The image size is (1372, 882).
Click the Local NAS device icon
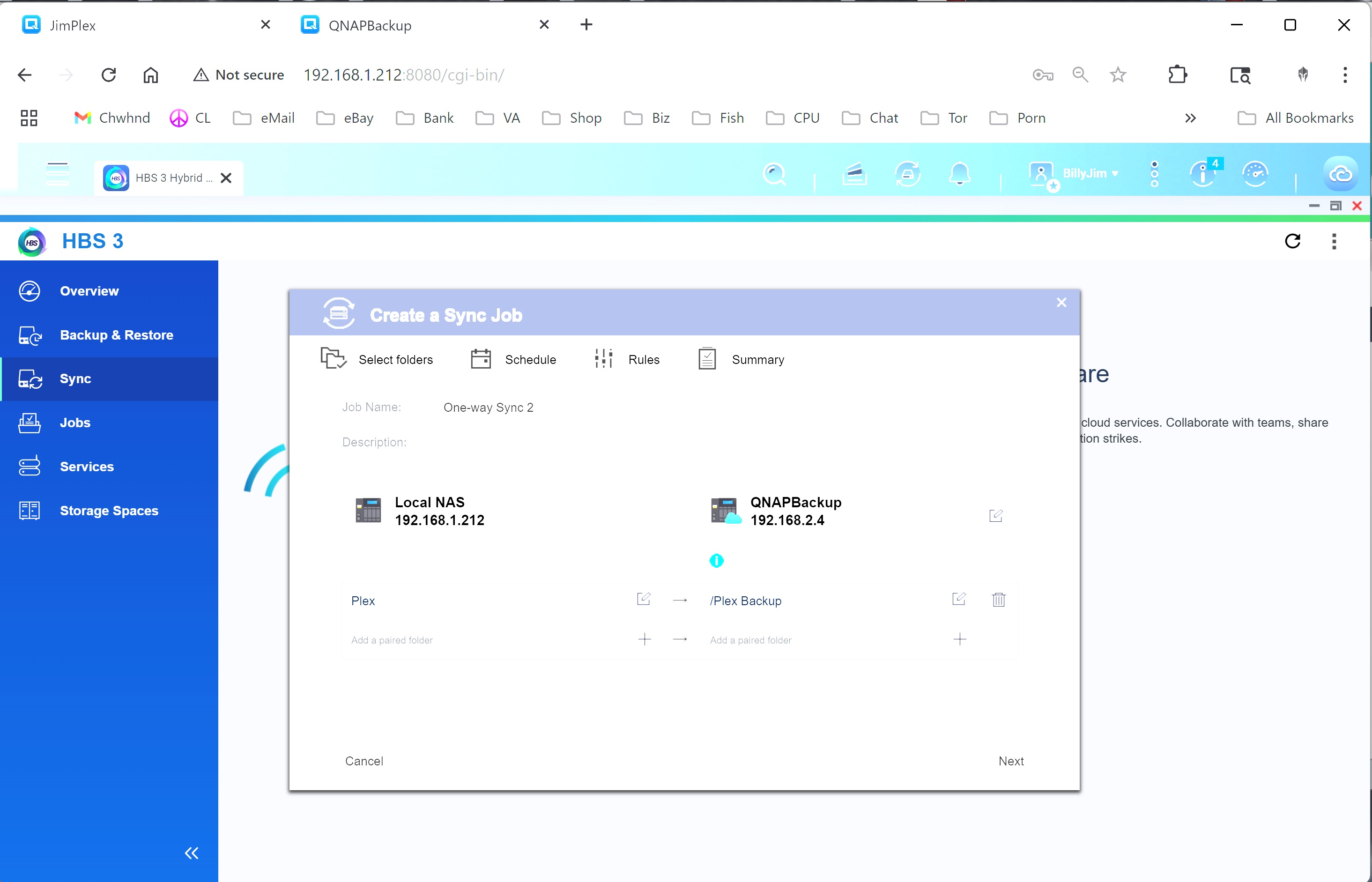pyautogui.click(x=368, y=510)
